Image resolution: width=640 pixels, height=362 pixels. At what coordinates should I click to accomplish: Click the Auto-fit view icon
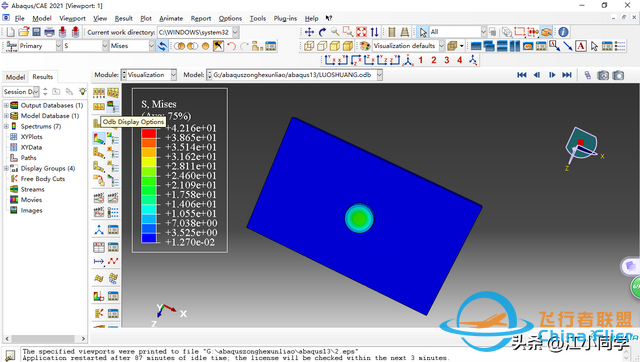(361, 32)
